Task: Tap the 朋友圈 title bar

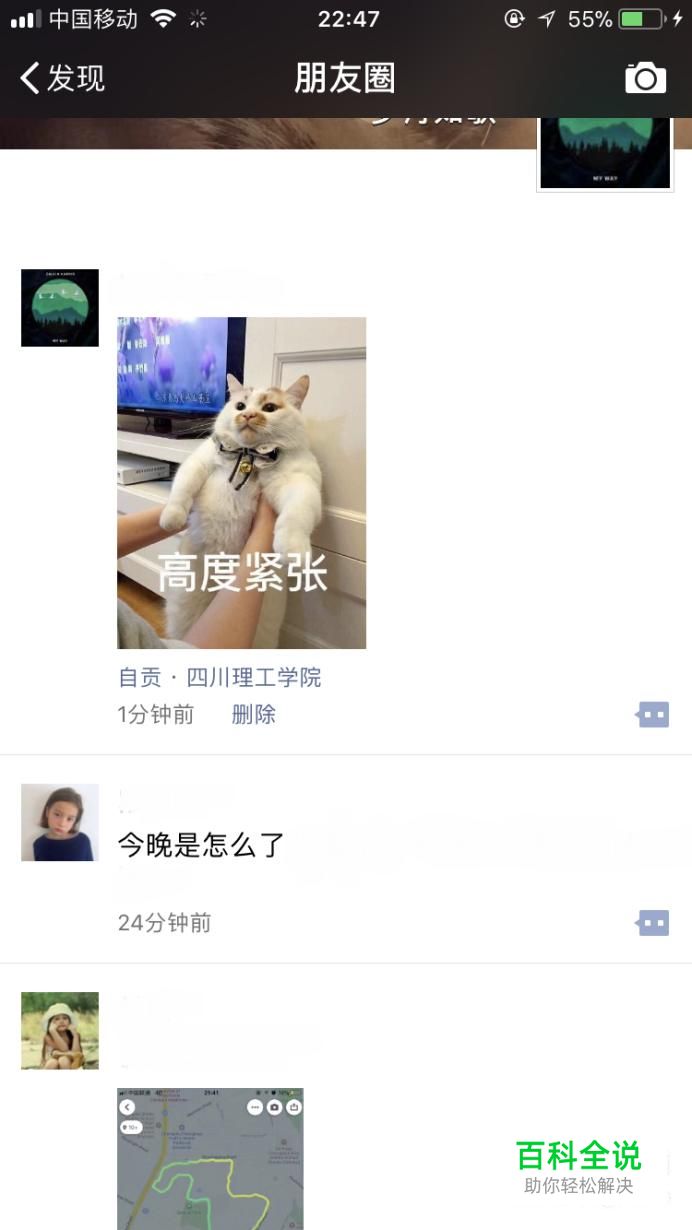Action: pyautogui.click(x=345, y=78)
